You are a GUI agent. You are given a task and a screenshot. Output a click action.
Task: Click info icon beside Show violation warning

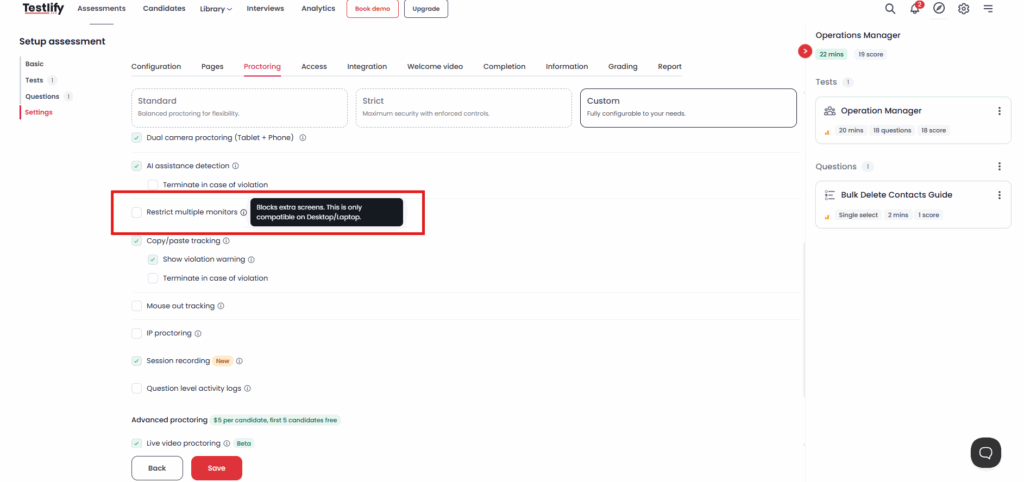click(x=251, y=259)
